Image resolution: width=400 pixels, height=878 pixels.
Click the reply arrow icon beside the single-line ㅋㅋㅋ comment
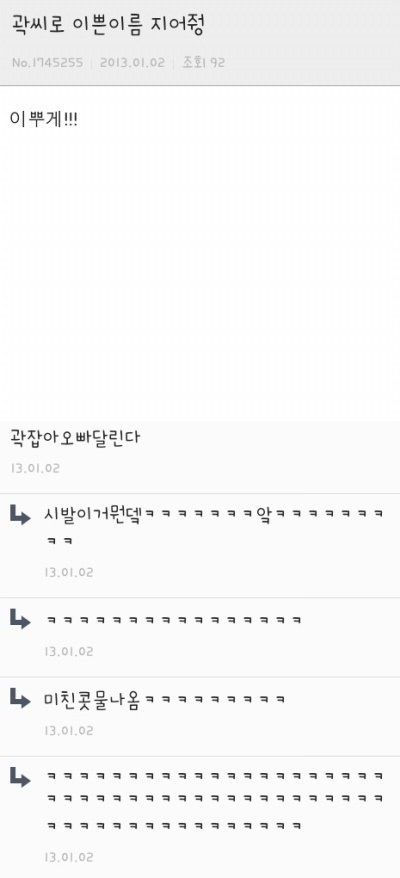(x=20, y=619)
